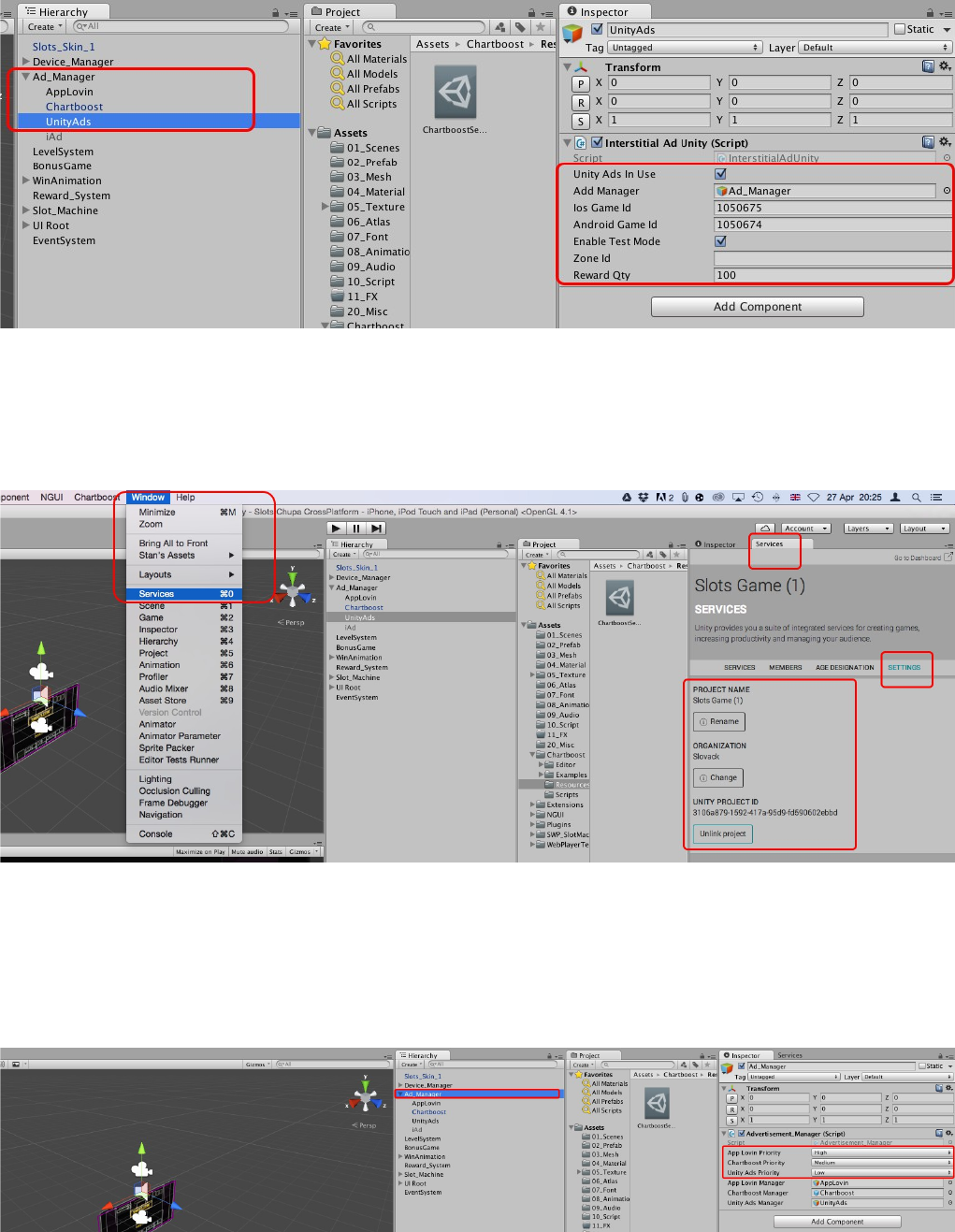
Task: Select All Models favorite in top screenshot
Action: (364, 74)
